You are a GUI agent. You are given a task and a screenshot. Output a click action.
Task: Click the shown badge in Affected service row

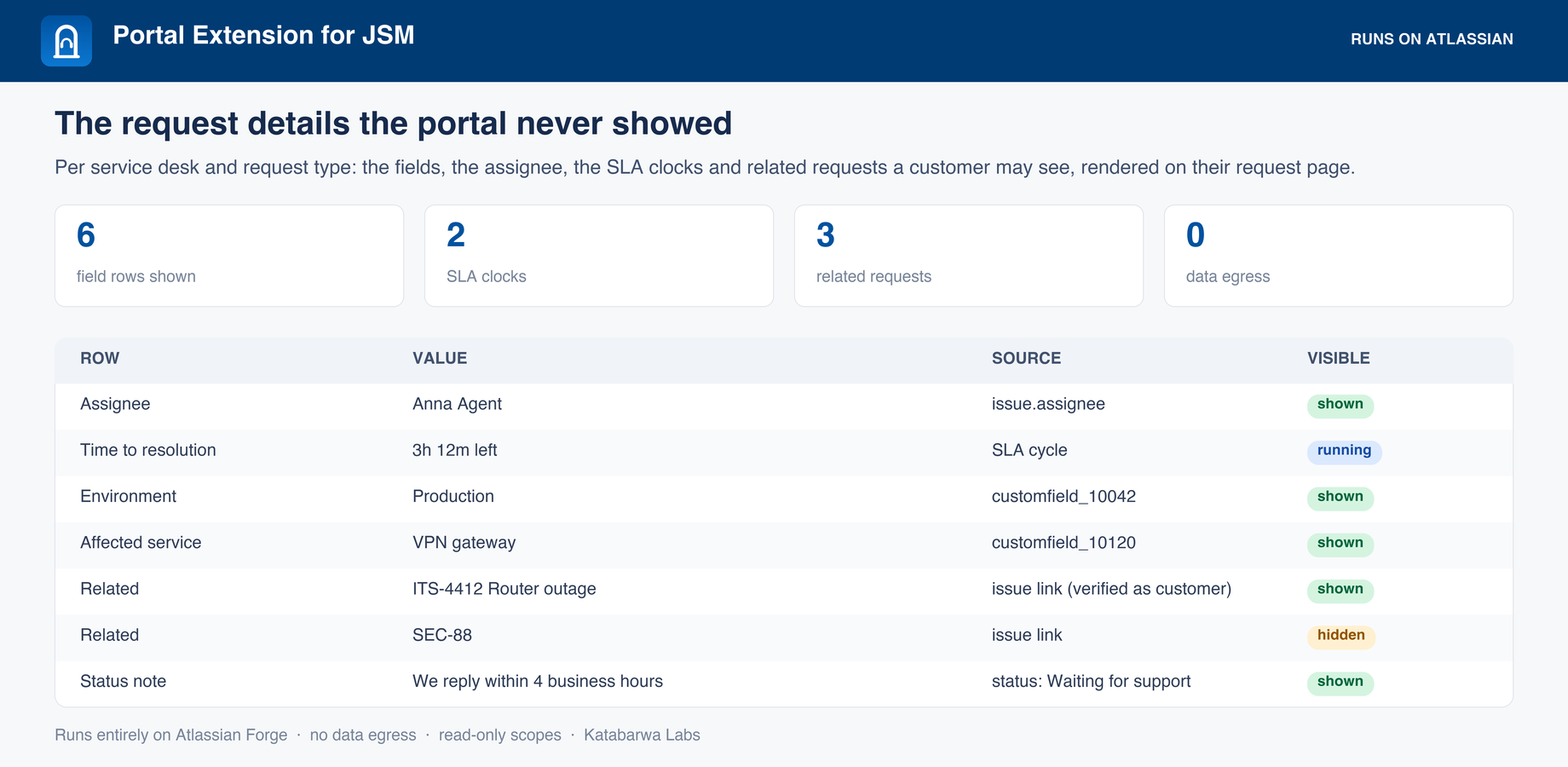[1340, 544]
